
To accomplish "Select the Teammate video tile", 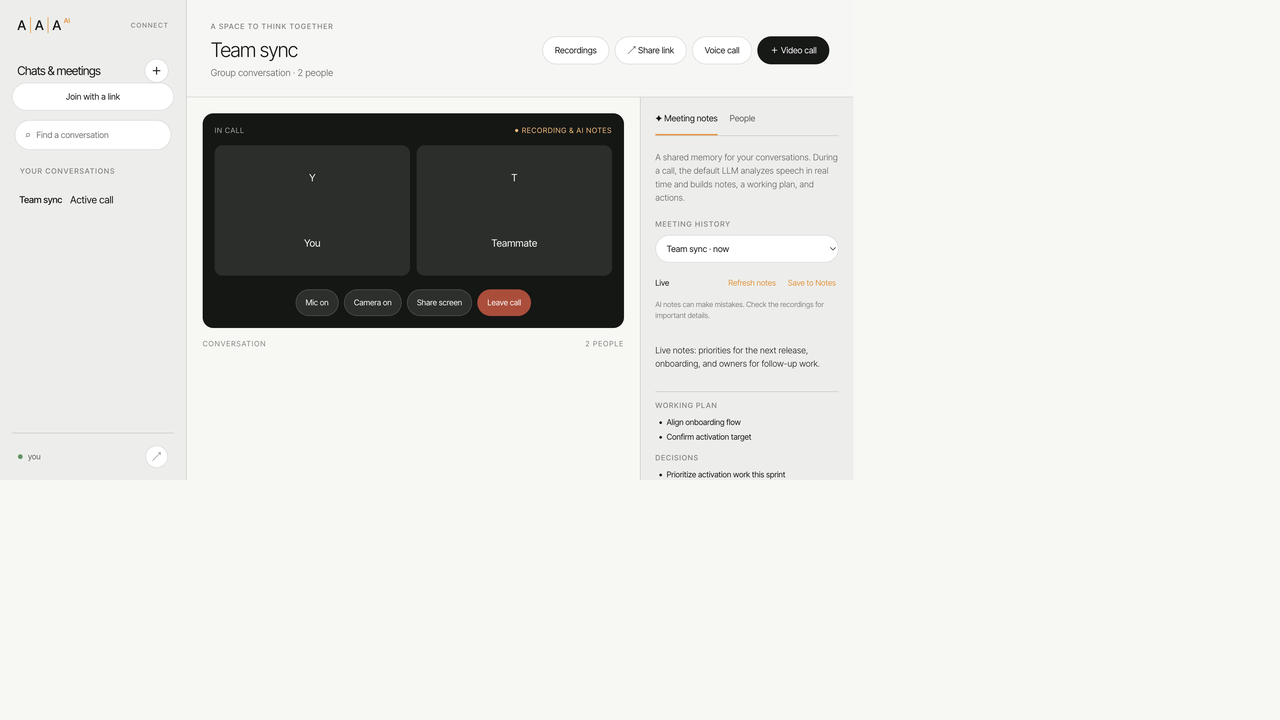I will 514,210.
